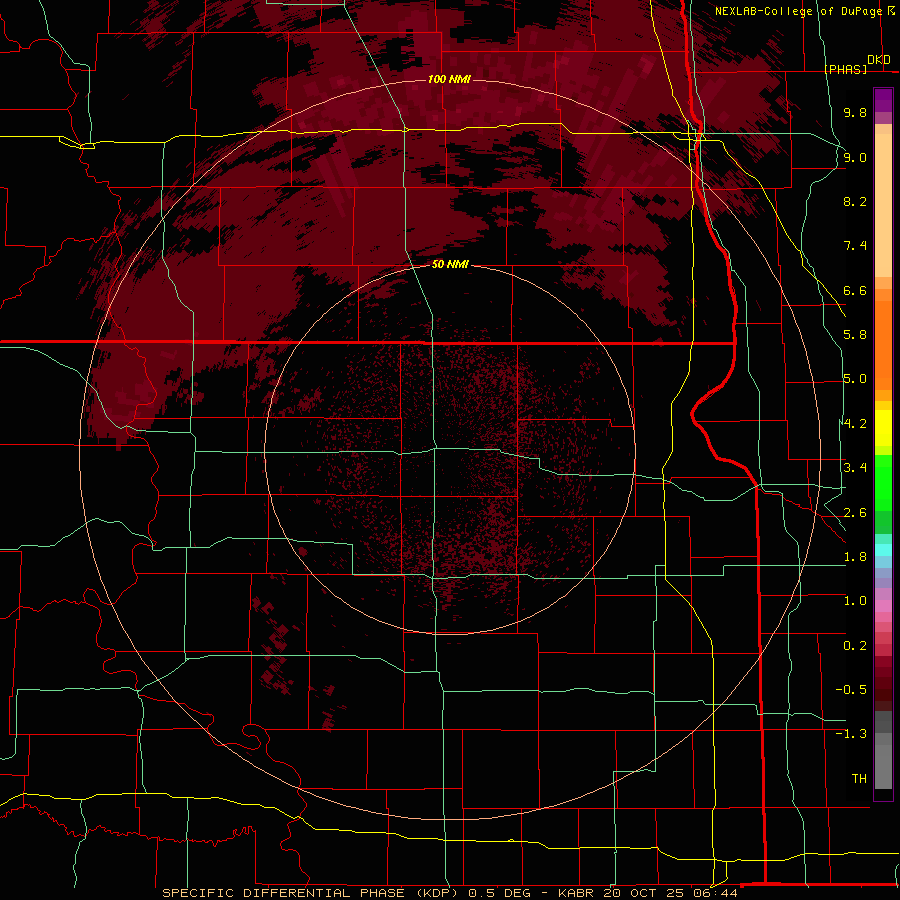Click the TH label at the scale bottom
This screenshot has width=900, height=900.
(859, 779)
